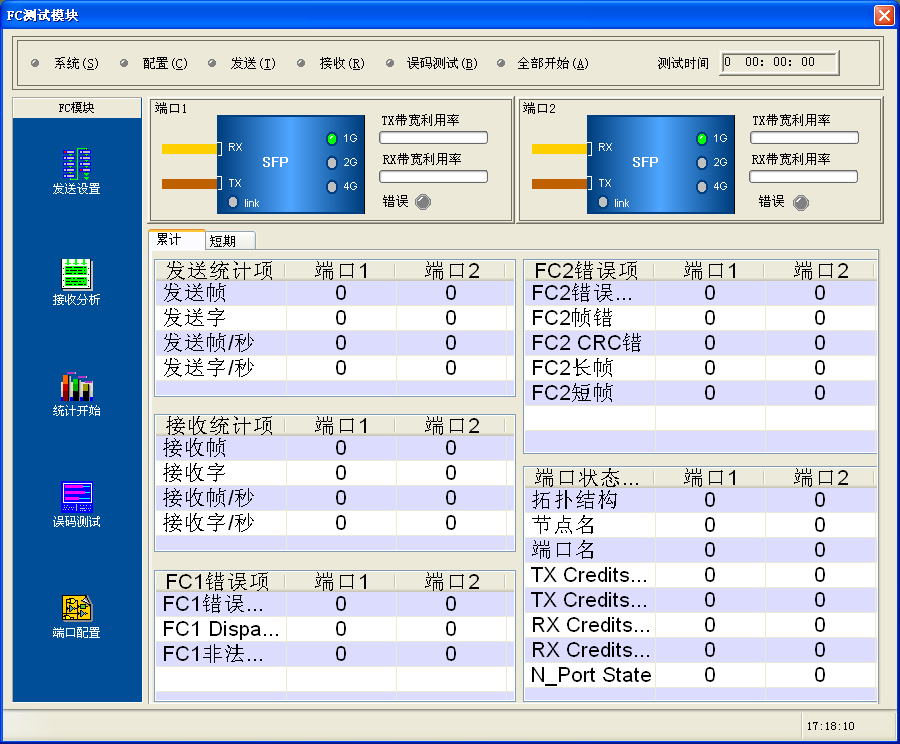This screenshot has height=744, width=900.
Task: Select the FC1非法... row
Action: (335, 654)
